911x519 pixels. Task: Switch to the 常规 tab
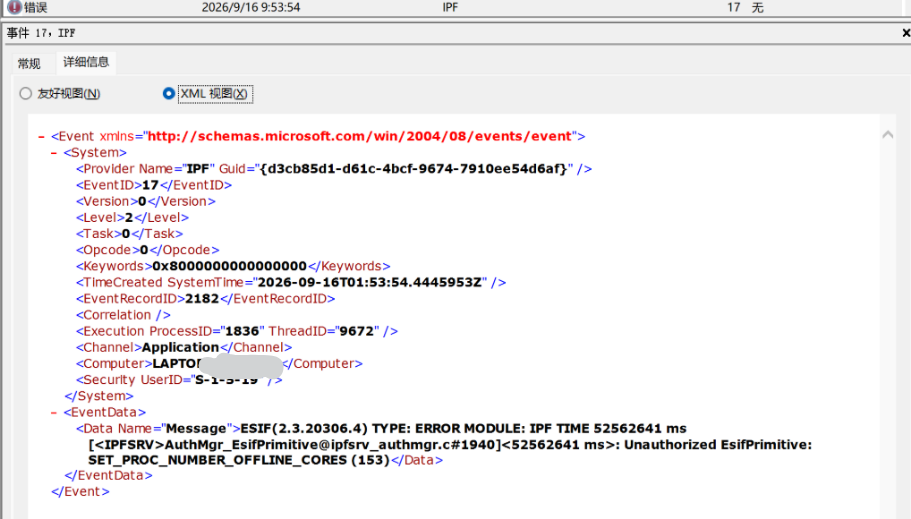(29, 63)
